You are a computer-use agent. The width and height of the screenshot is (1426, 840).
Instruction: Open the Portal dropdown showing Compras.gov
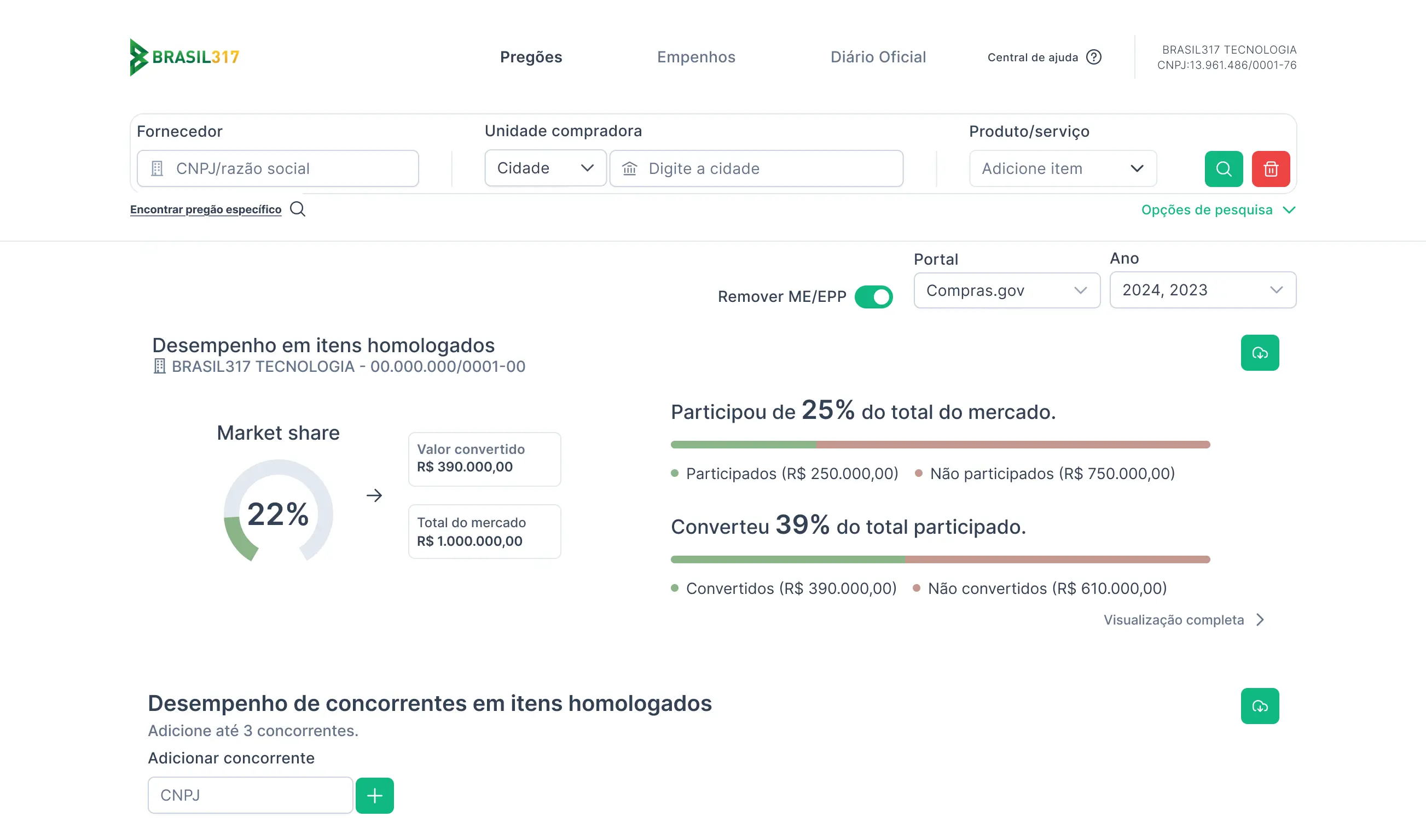coord(1006,290)
